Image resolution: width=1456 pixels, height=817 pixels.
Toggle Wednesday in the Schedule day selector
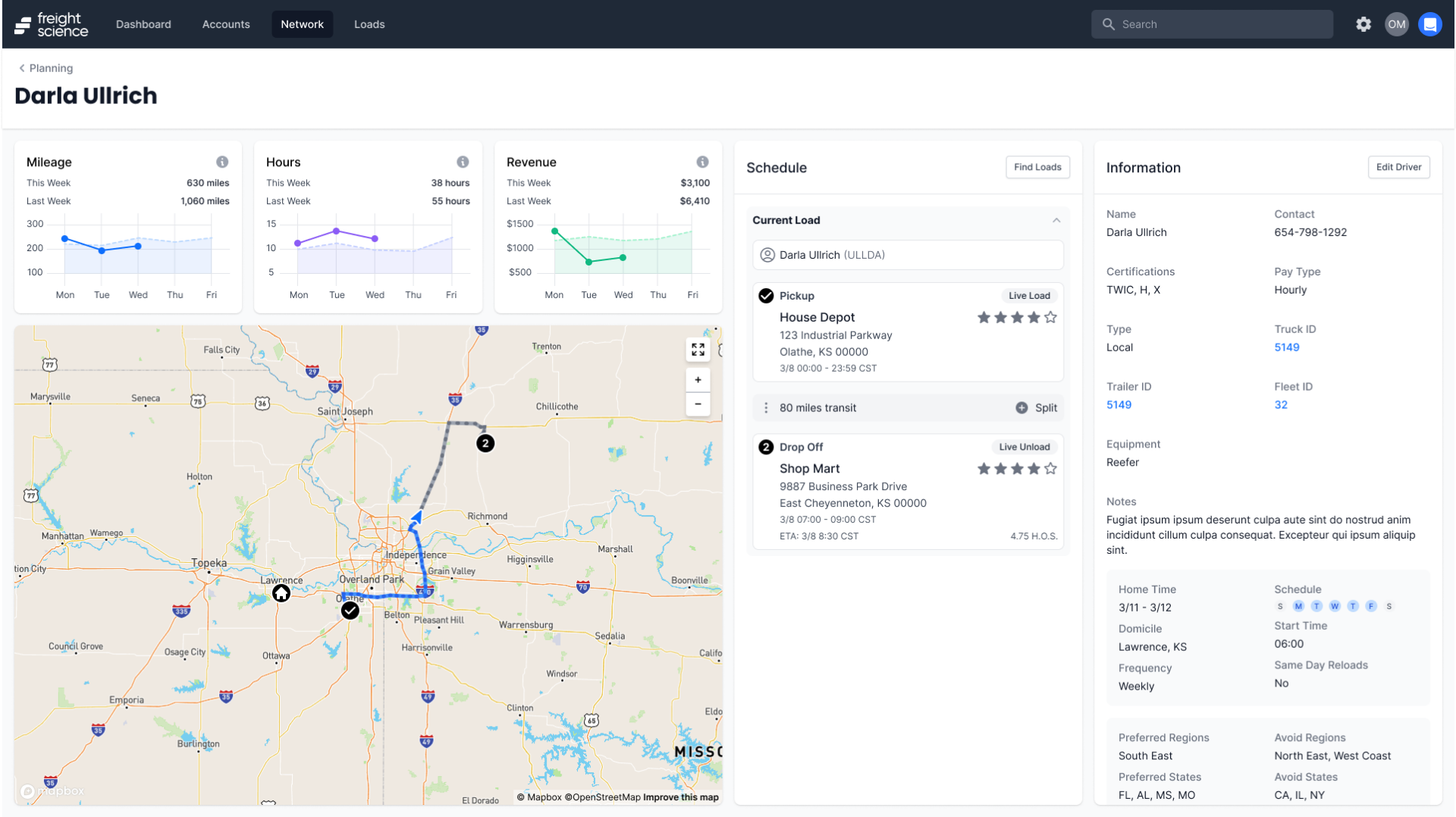tap(1335, 606)
